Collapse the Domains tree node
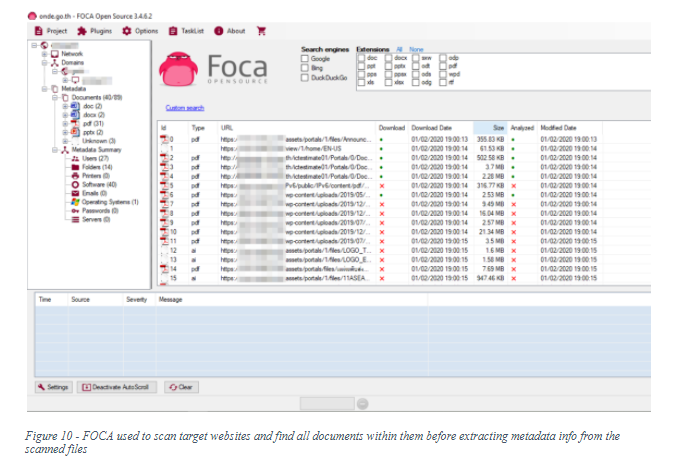Viewport: 686px width, 470px height. (44, 63)
